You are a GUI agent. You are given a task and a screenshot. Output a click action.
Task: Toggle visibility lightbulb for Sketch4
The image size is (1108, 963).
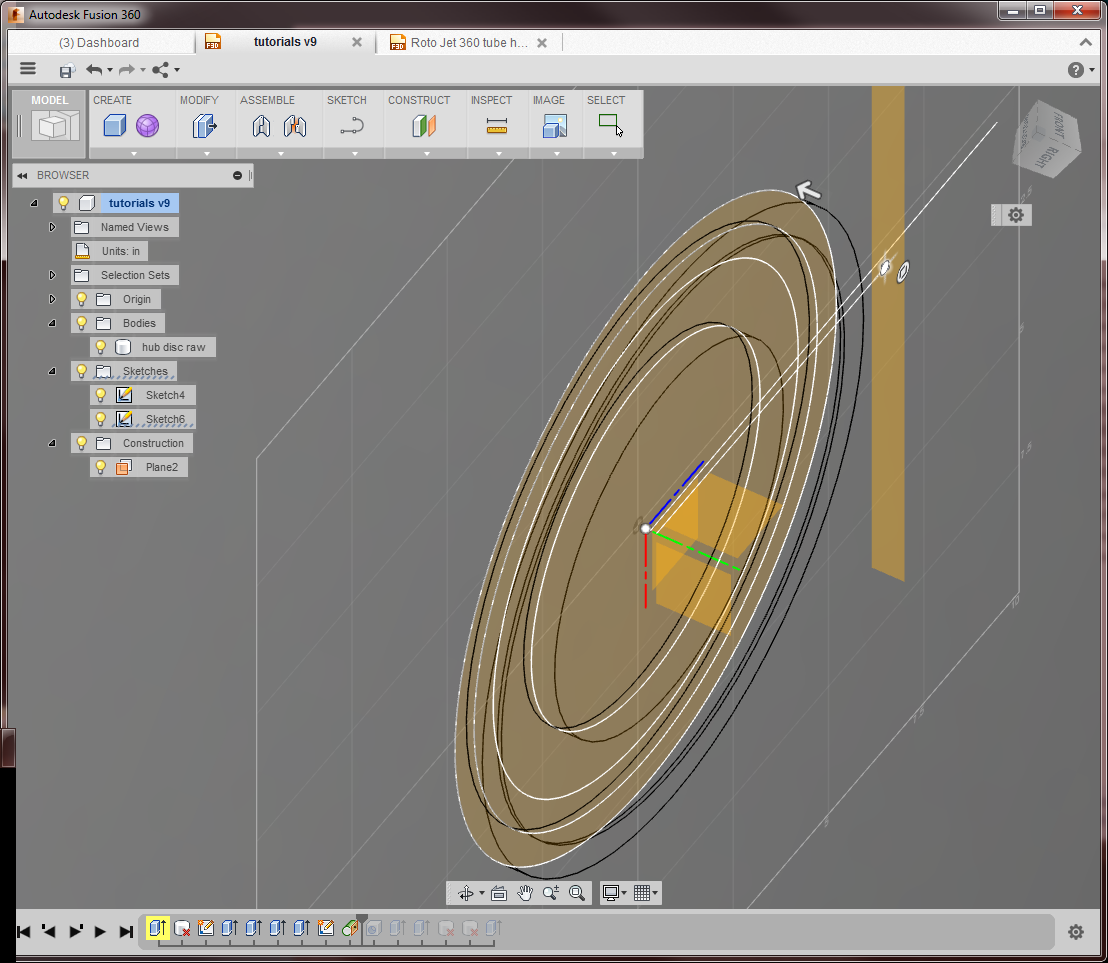100,395
